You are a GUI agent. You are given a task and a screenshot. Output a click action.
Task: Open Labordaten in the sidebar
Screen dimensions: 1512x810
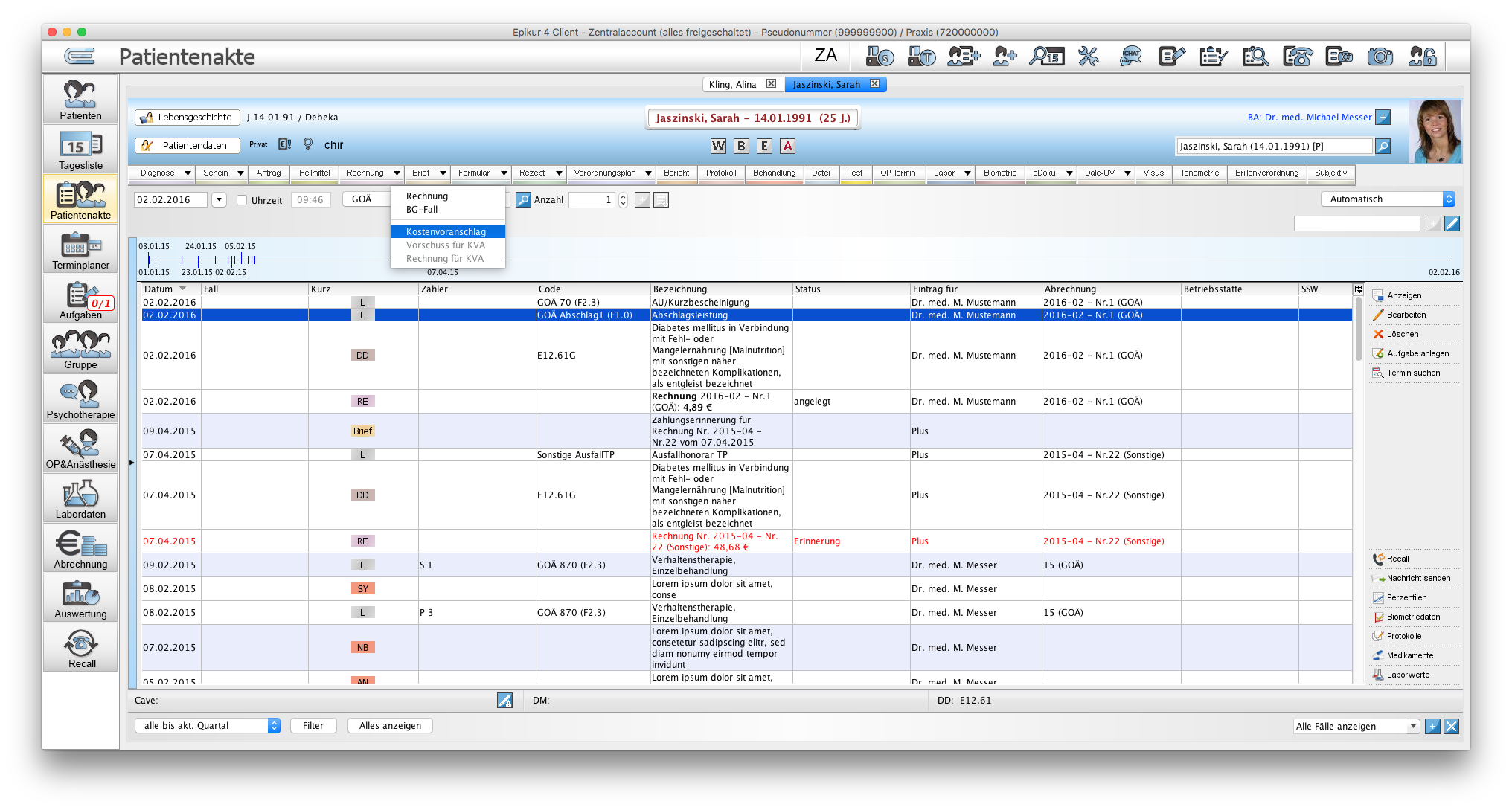point(80,498)
